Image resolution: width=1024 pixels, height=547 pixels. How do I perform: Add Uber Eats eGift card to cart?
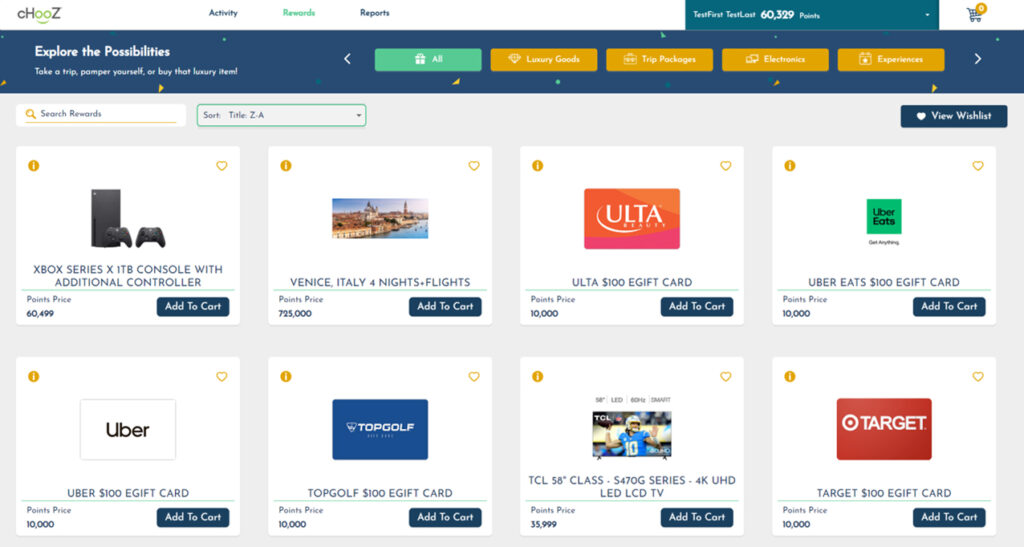point(949,307)
